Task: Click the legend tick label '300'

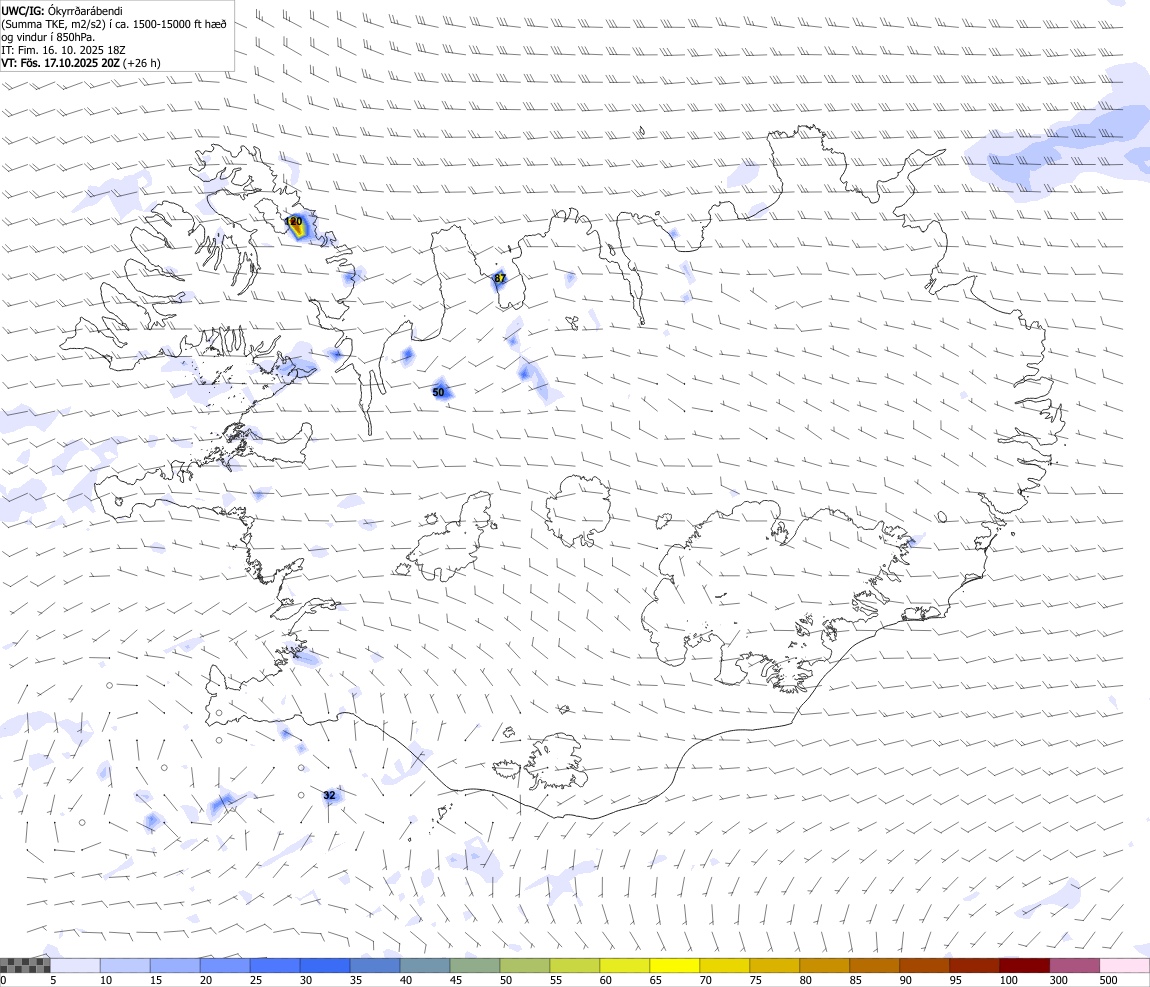Action: pos(1058,980)
